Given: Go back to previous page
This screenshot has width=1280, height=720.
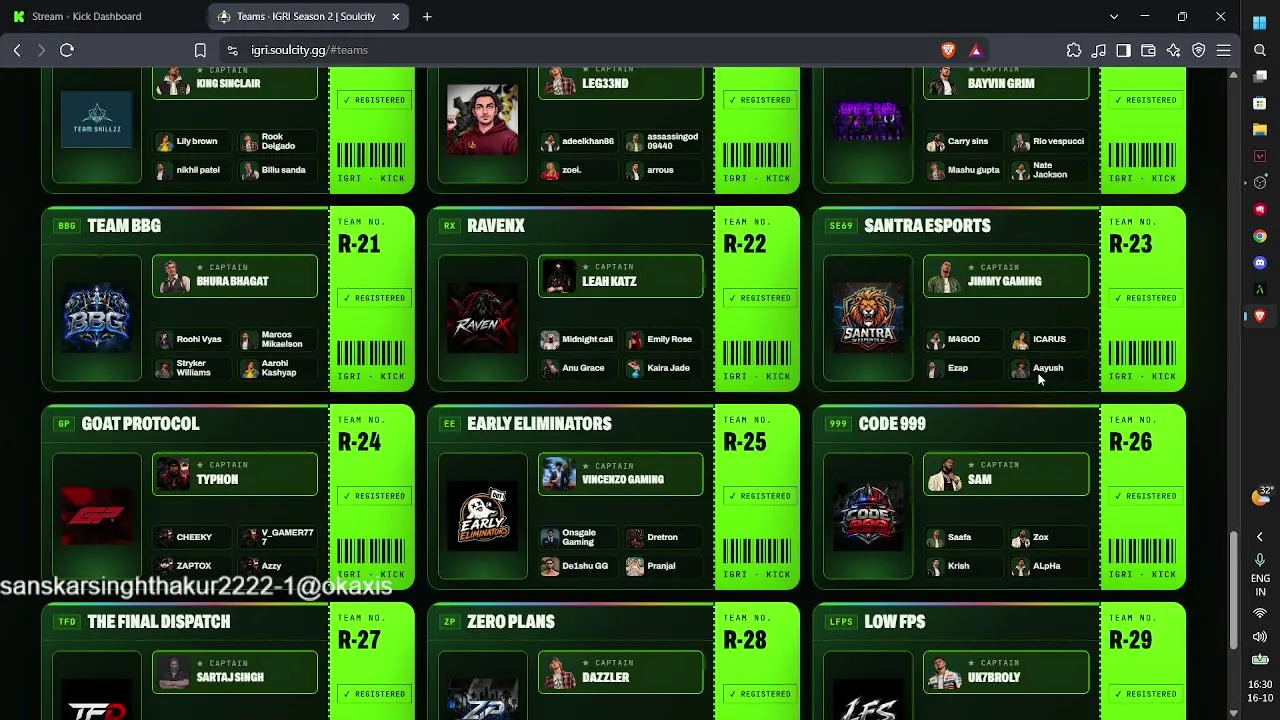Looking at the screenshot, I should tap(17, 50).
